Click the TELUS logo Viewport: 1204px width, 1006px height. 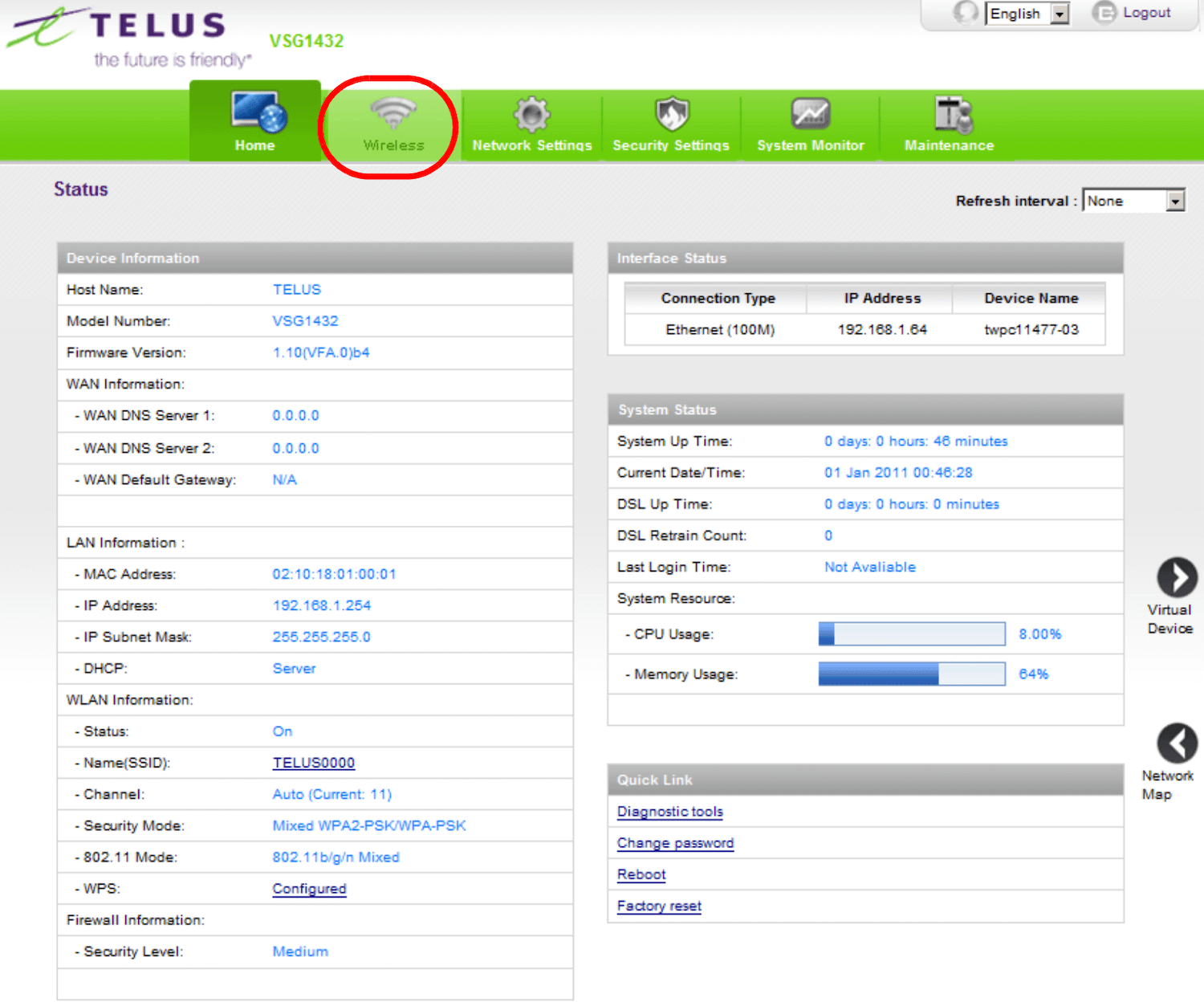pos(128,39)
